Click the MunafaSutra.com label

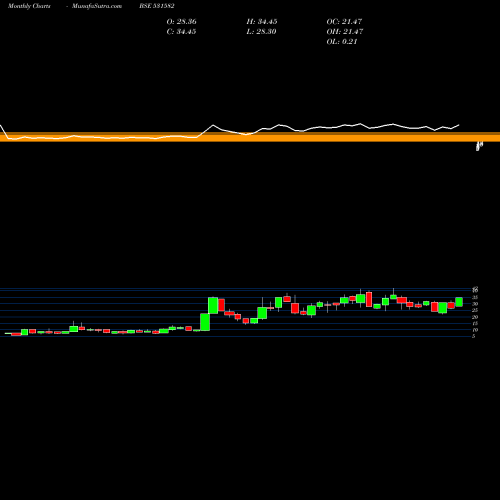click(97, 6)
